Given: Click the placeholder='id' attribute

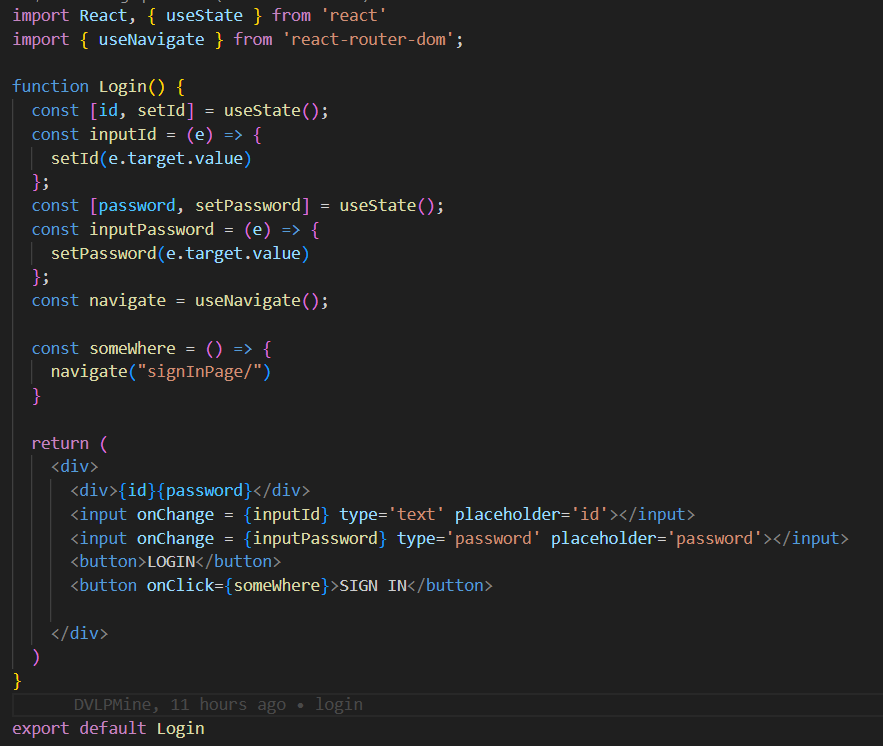Looking at the screenshot, I should (531, 515).
